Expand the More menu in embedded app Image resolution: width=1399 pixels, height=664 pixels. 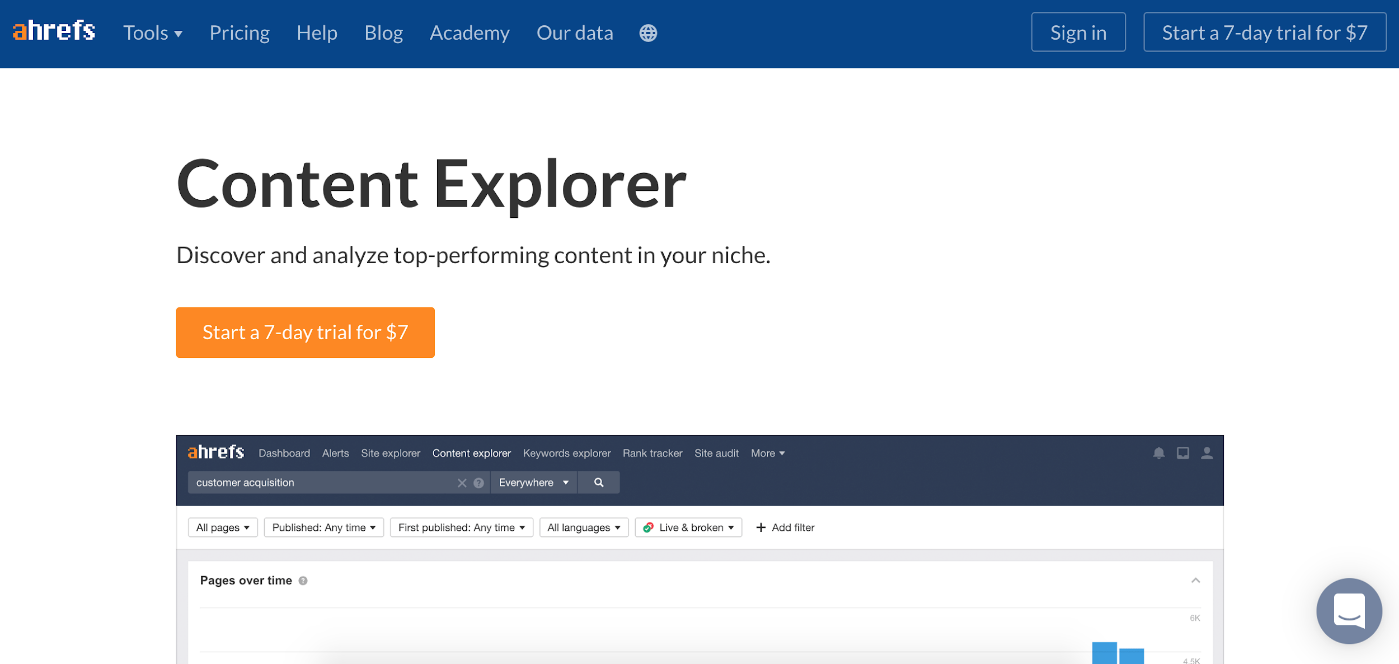(768, 453)
